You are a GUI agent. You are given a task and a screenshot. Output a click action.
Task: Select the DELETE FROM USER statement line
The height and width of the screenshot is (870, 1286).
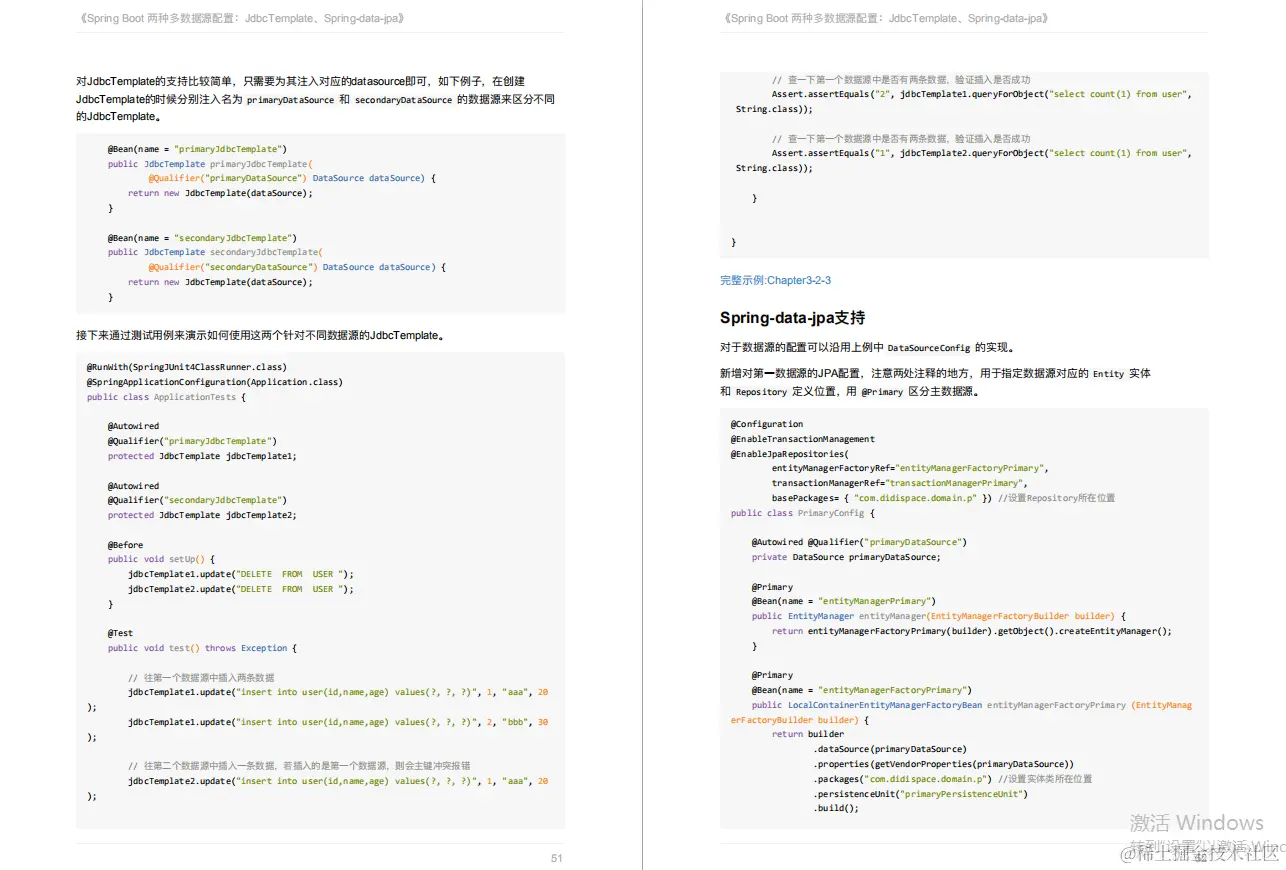click(x=290, y=573)
